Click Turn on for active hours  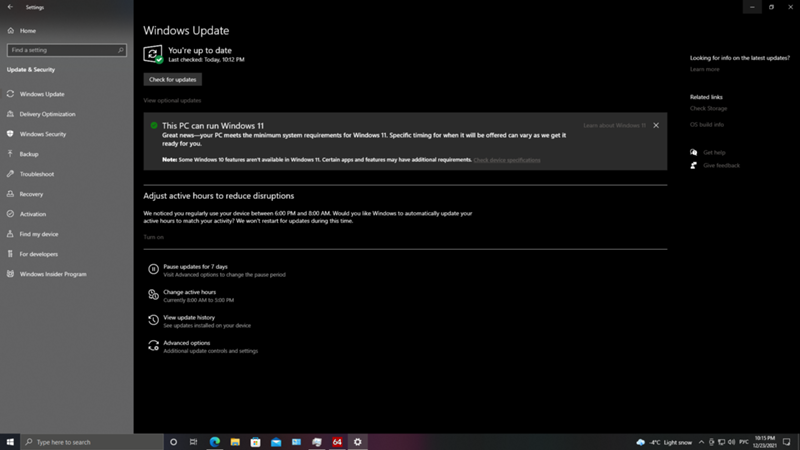click(x=153, y=237)
